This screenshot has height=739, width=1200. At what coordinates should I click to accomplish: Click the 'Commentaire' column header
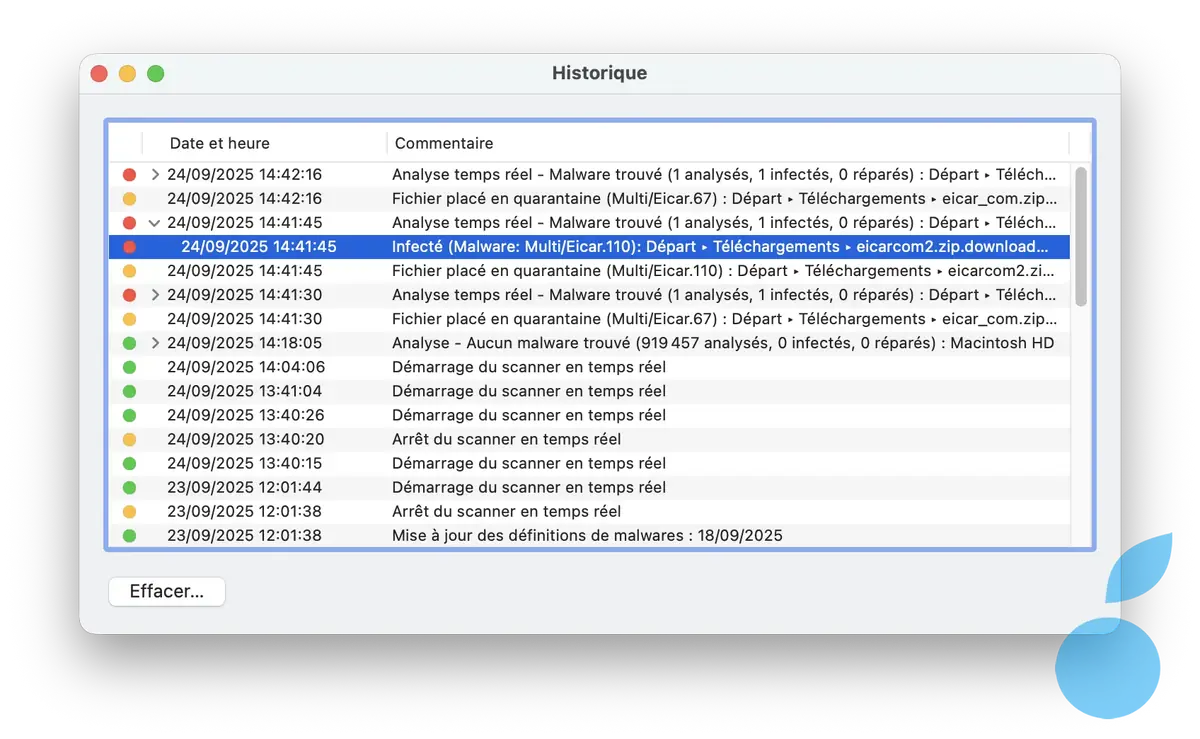pos(444,143)
